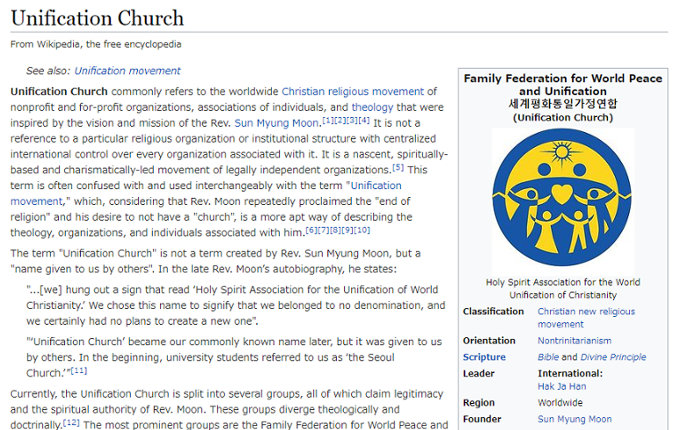Screen dimensions: 680x430
Task: Open the Scripture label link in infobox
Action: pyautogui.click(x=484, y=357)
